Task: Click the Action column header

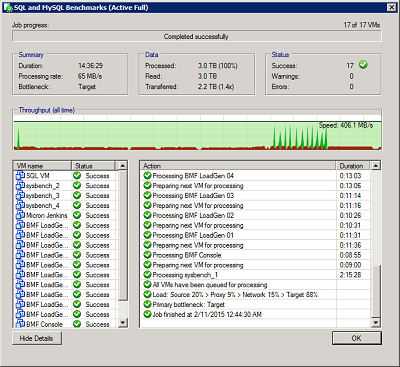Action: (x=238, y=166)
